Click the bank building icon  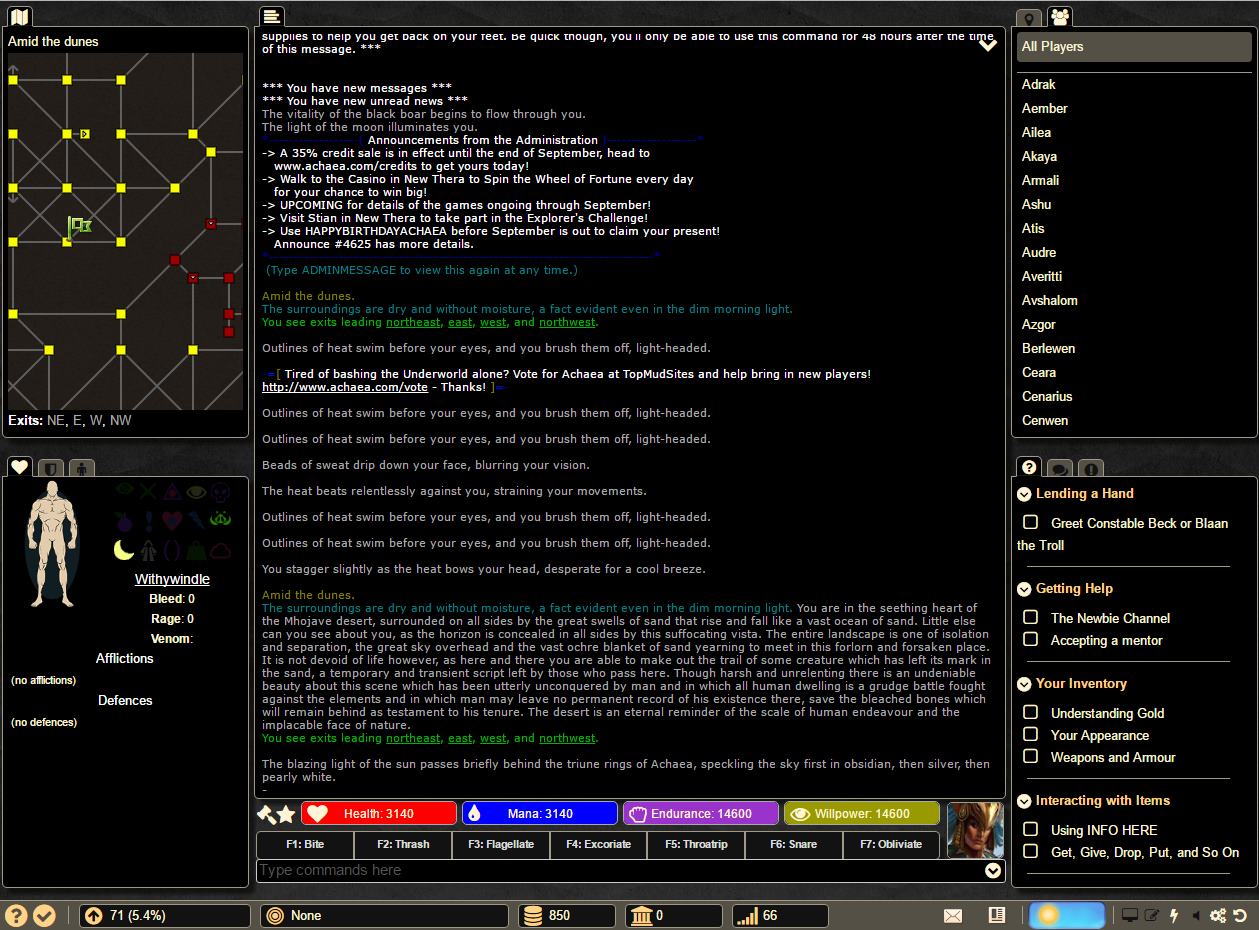coord(640,915)
